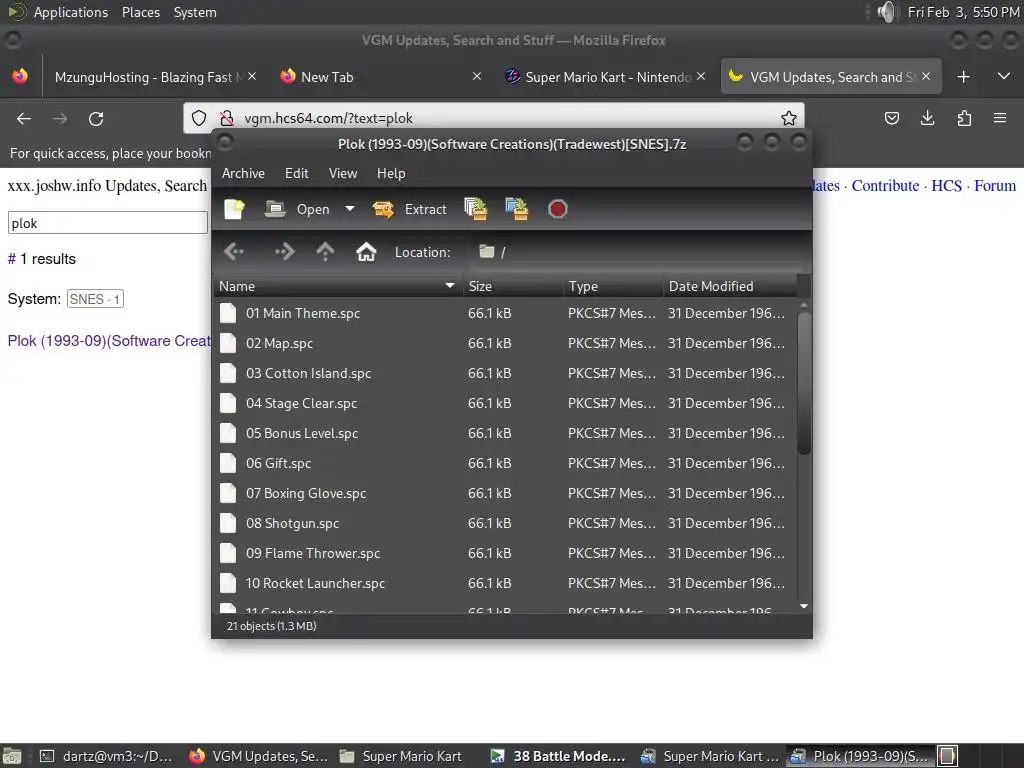This screenshot has height=768, width=1024.
Task: Click the scroll up arrow of file list
Action: (x=804, y=305)
